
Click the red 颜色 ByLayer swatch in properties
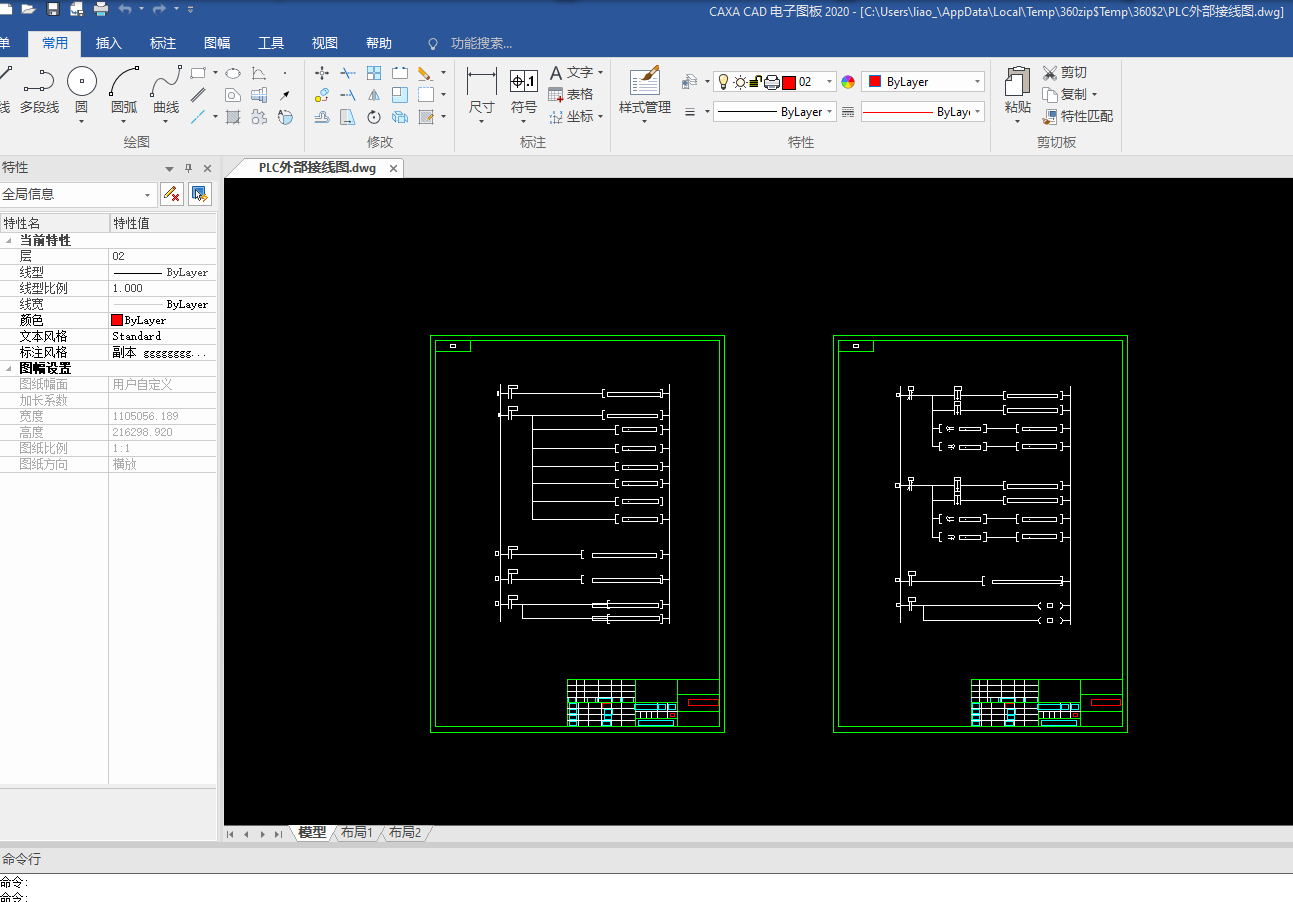[117, 321]
